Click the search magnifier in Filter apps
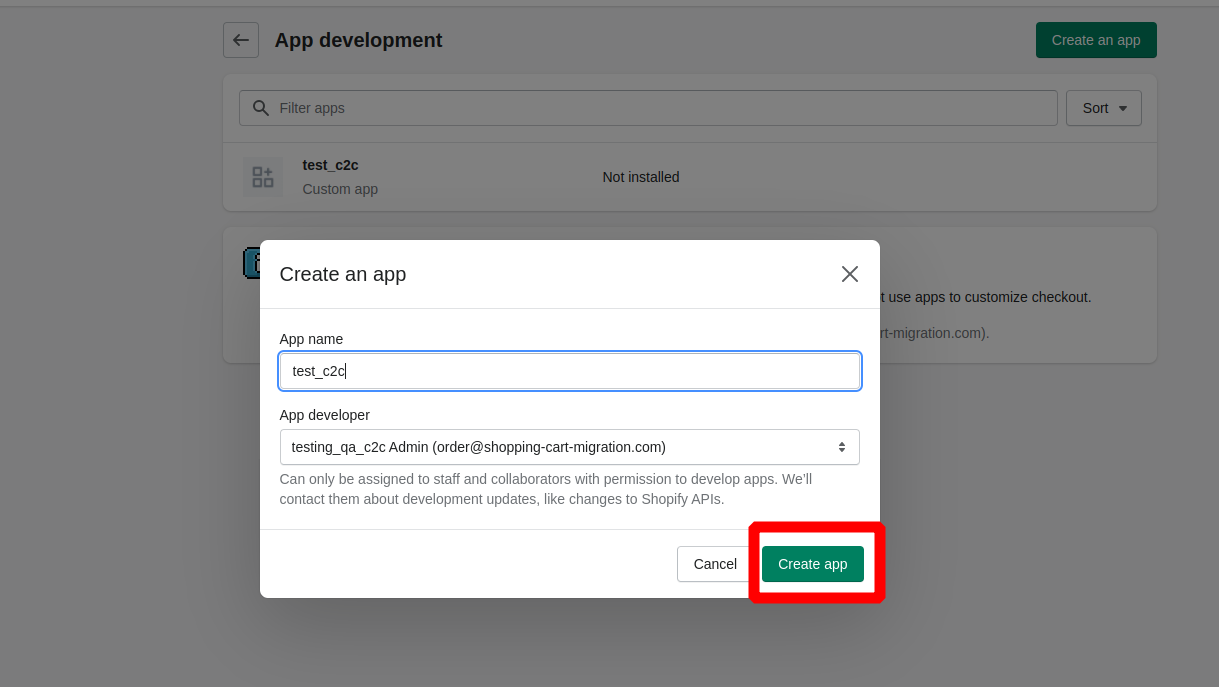 tap(261, 108)
